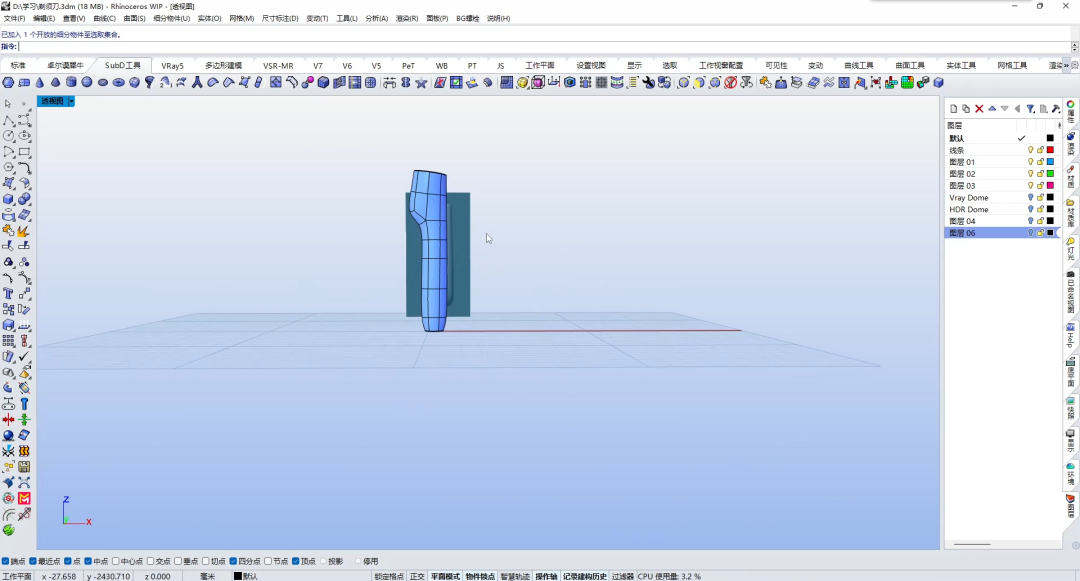The height and width of the screenshot is (581, 1080).
Task: Open the 曲线(C) menu
Action: click(x=104, y=19)
